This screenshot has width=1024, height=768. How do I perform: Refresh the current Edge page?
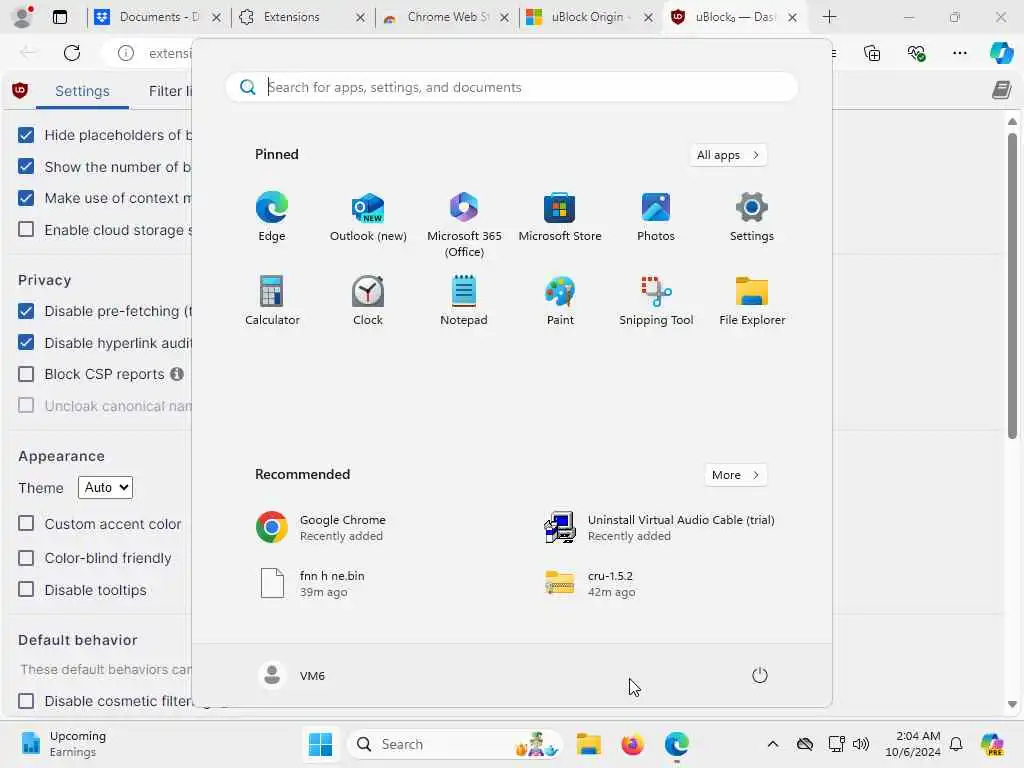[72, 53]
